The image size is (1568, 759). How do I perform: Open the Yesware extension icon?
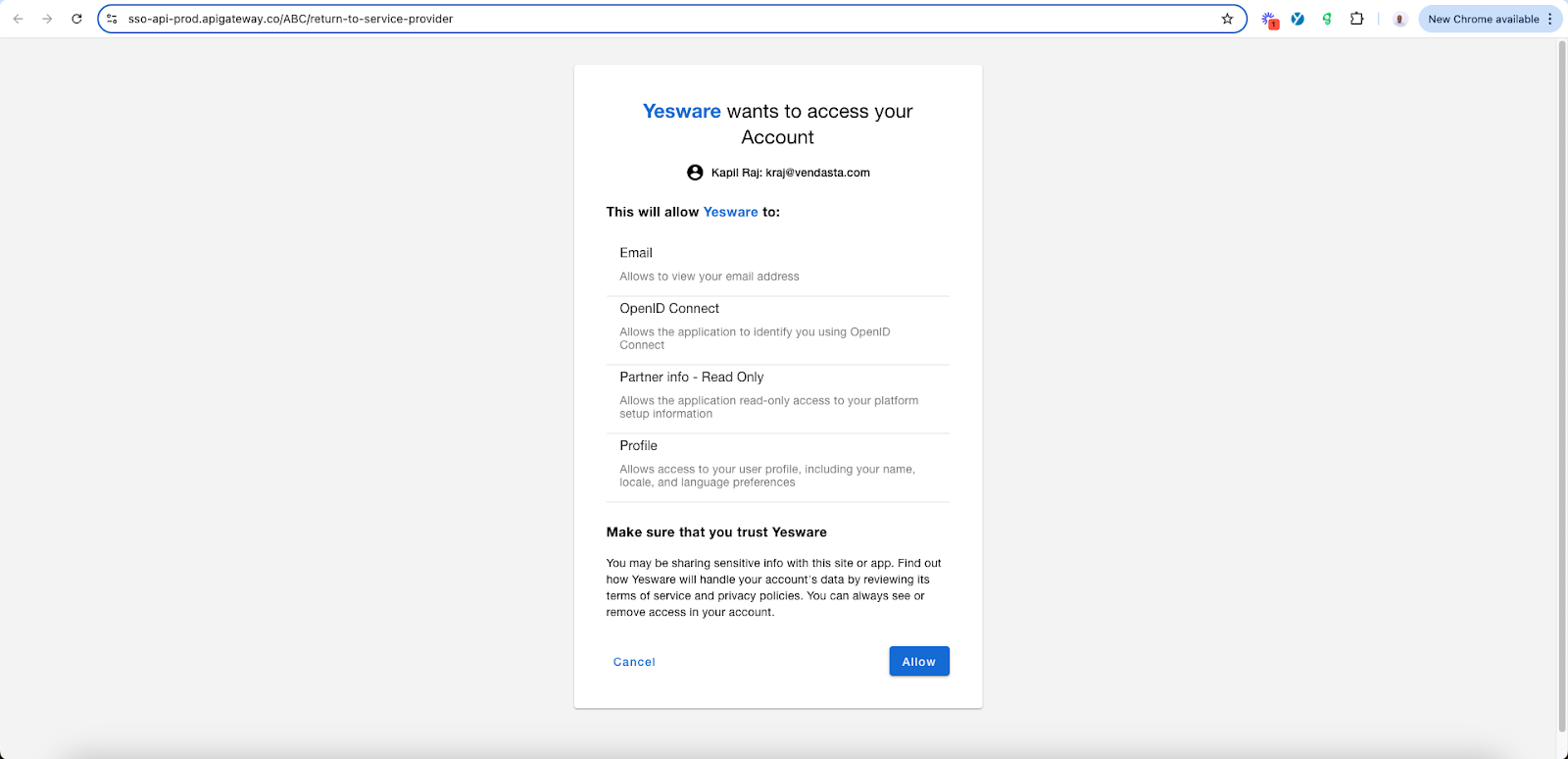click(1298, 19)
